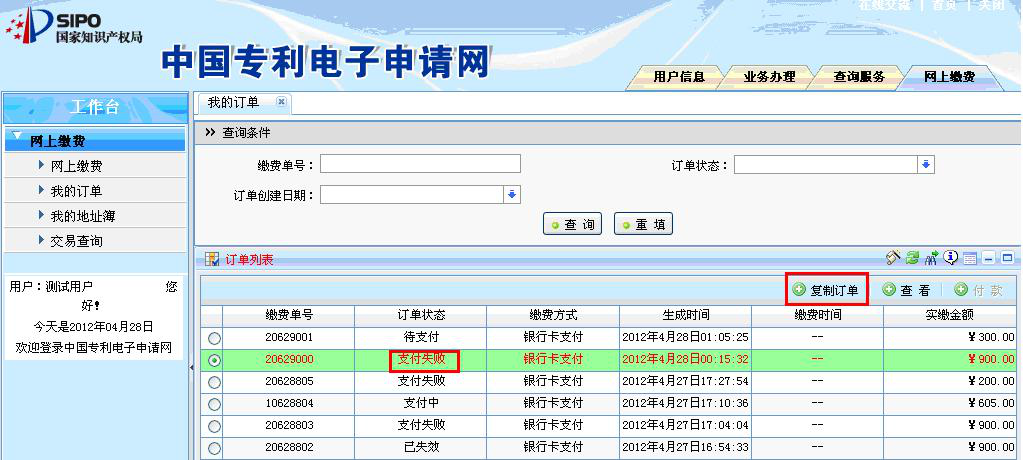Maximize the 订单列表 panel

point(1007,259)
